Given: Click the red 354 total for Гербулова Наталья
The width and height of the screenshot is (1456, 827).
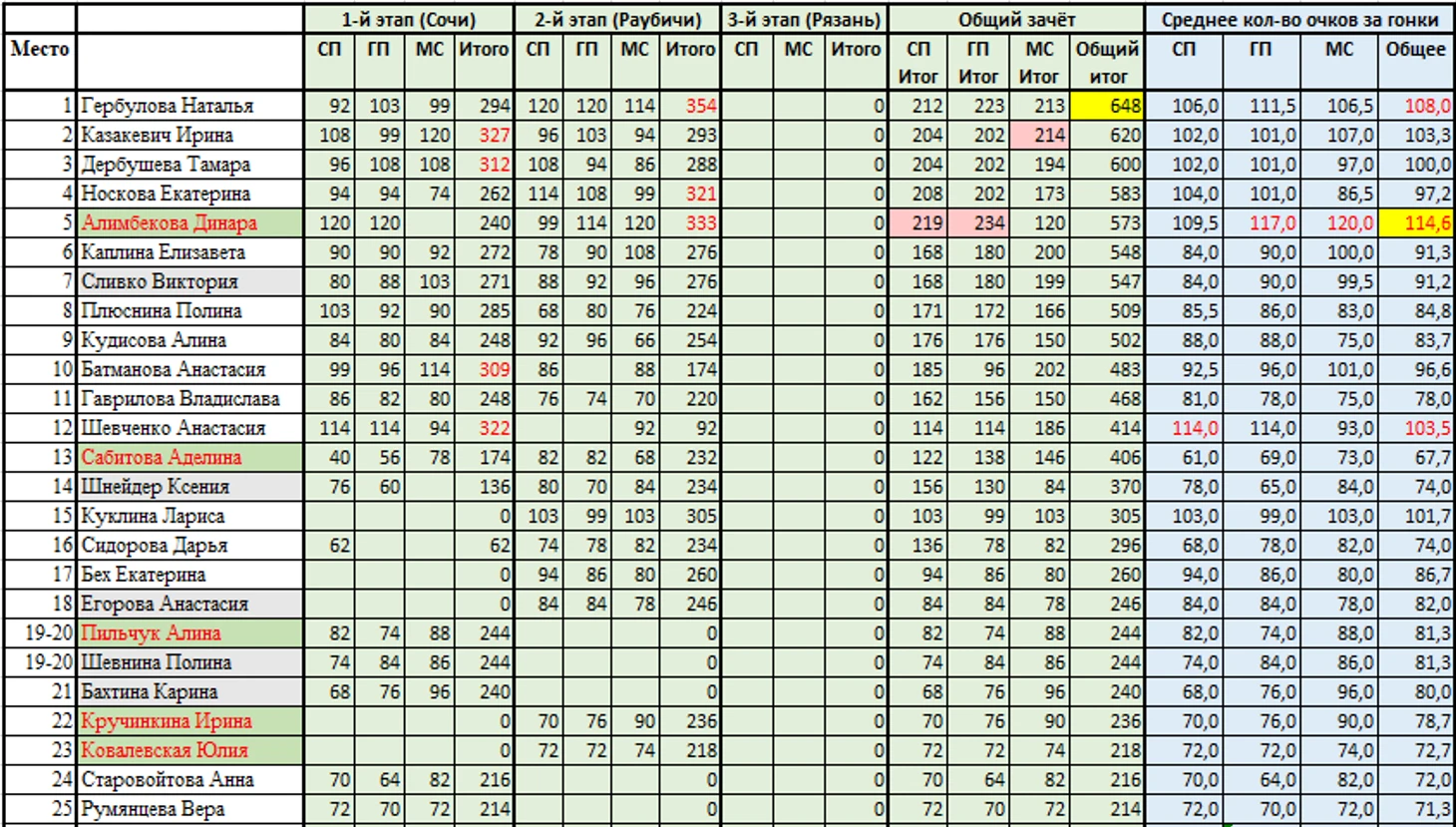Looking at the screenshot, I should click(x=690, y=106).
